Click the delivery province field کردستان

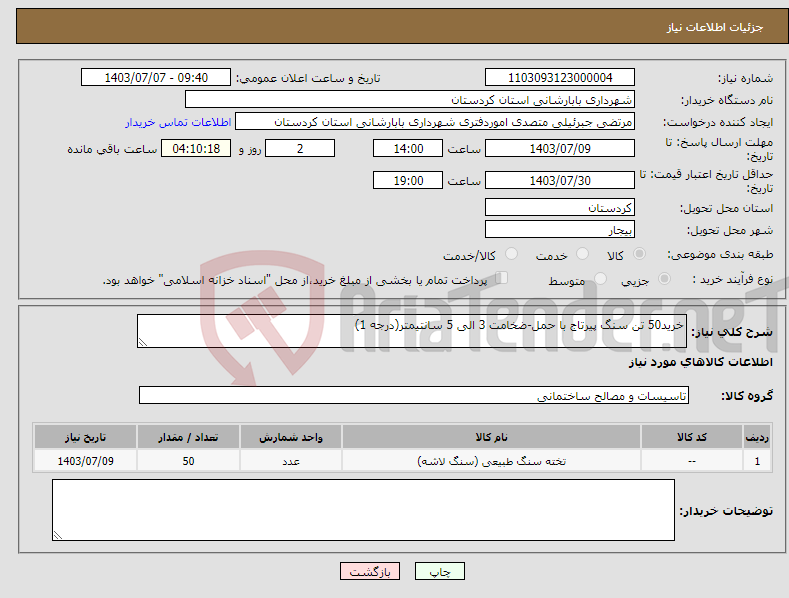pyautogui.click(x=560, y=207)
